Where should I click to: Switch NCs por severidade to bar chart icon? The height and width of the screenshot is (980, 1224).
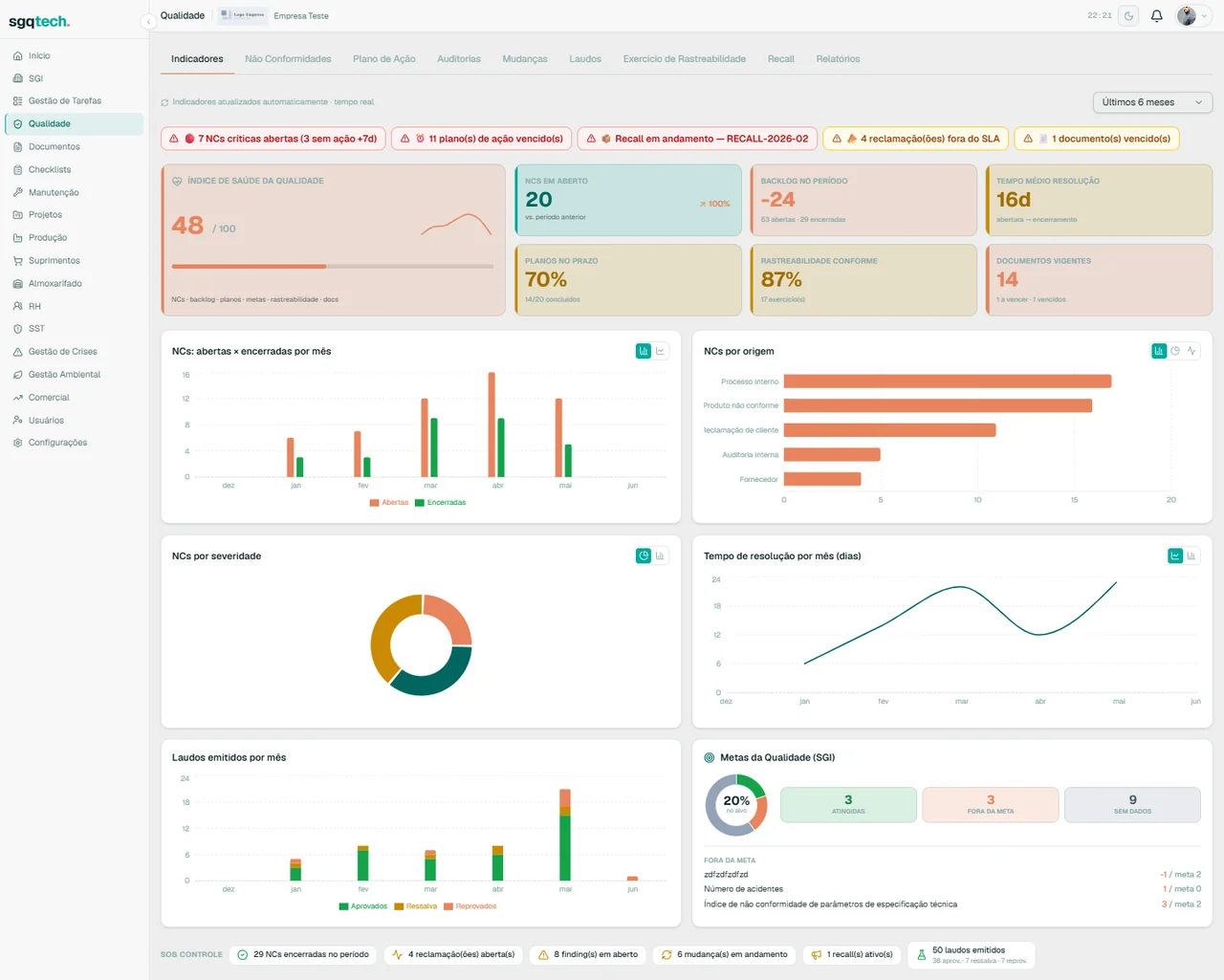pos(660,555)
